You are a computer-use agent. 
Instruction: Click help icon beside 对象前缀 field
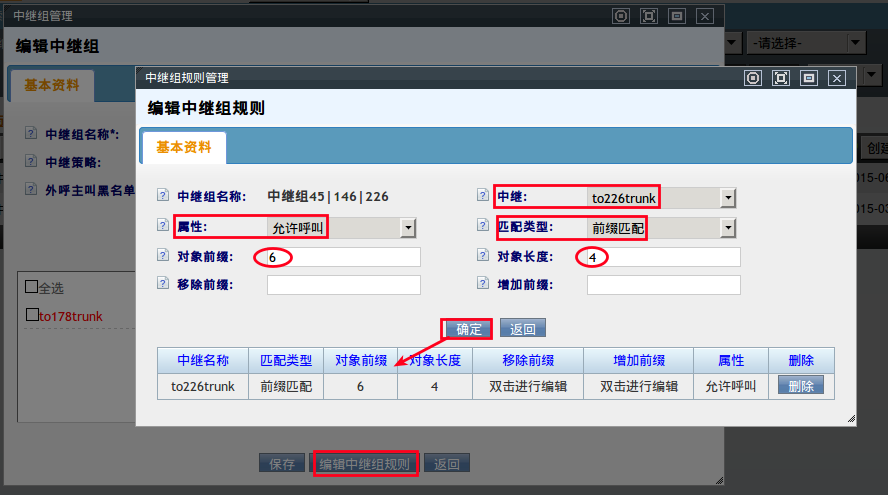click(164, 257)
